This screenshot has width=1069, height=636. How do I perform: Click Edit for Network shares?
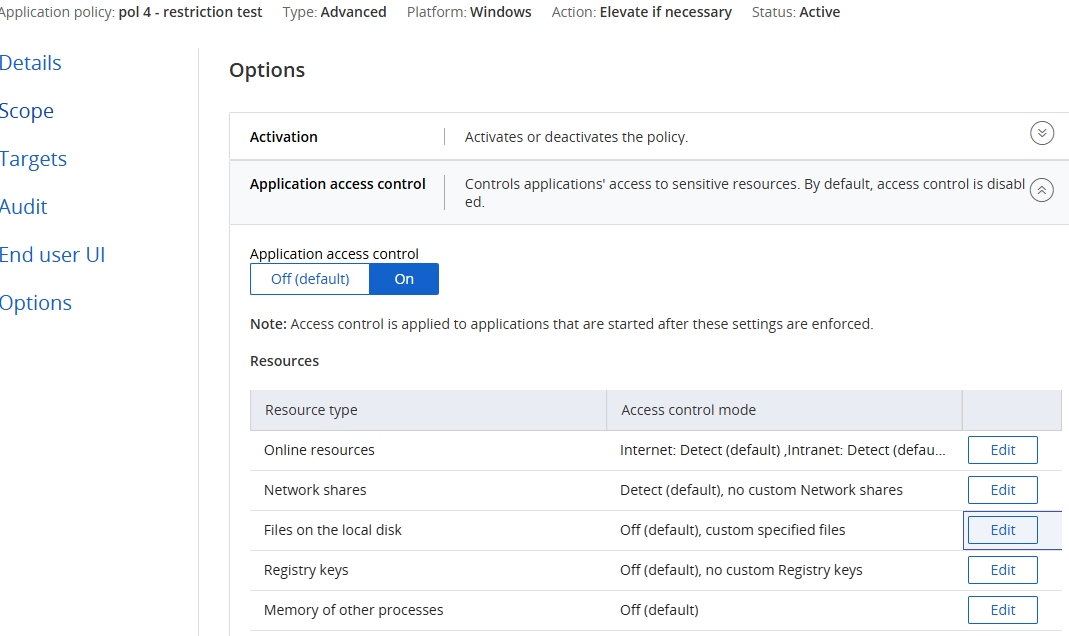(x=1002, y=490)
